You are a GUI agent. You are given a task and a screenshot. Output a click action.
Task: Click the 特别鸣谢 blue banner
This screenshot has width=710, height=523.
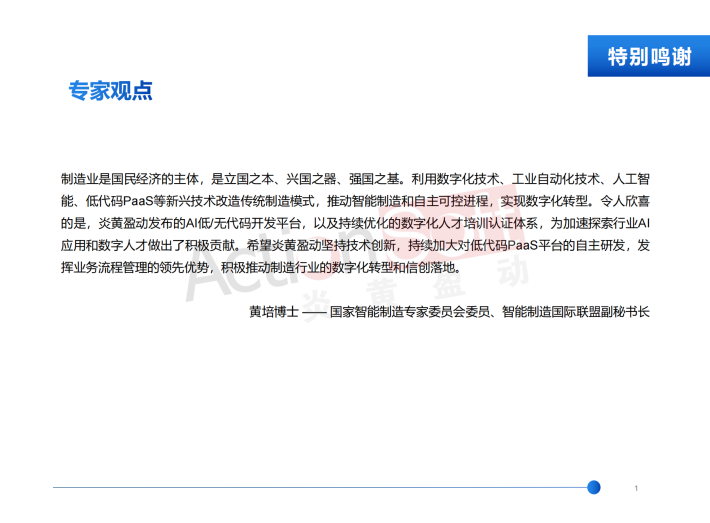coord(648,56)
